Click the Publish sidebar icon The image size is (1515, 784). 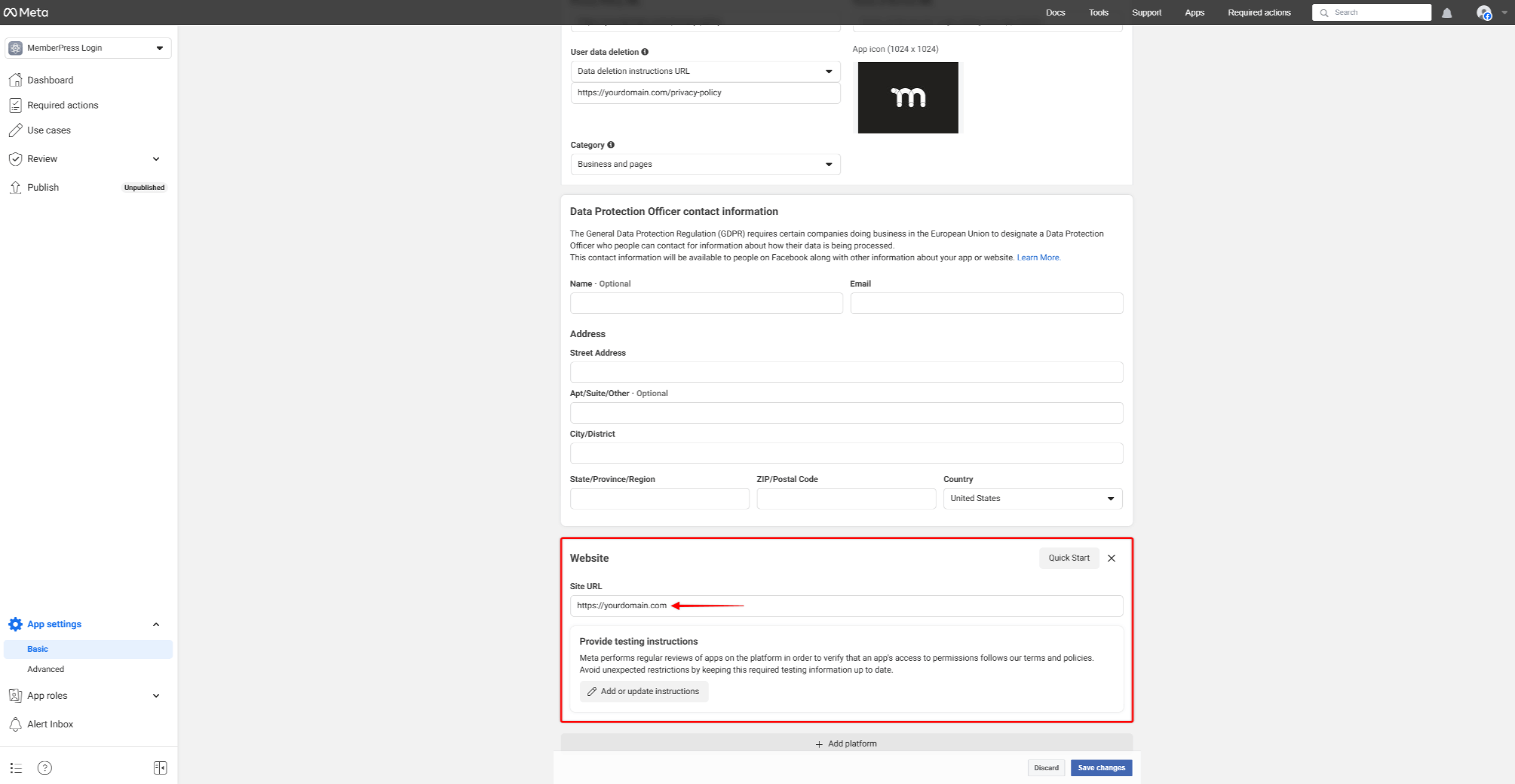16,187
